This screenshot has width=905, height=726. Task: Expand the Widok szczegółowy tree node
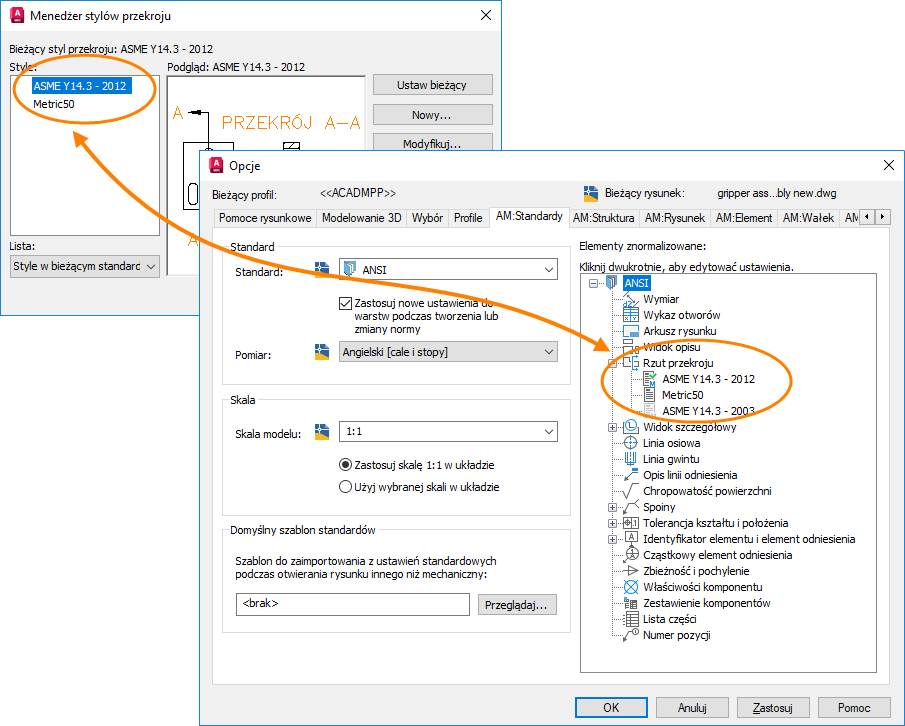(x=612, y=427)
